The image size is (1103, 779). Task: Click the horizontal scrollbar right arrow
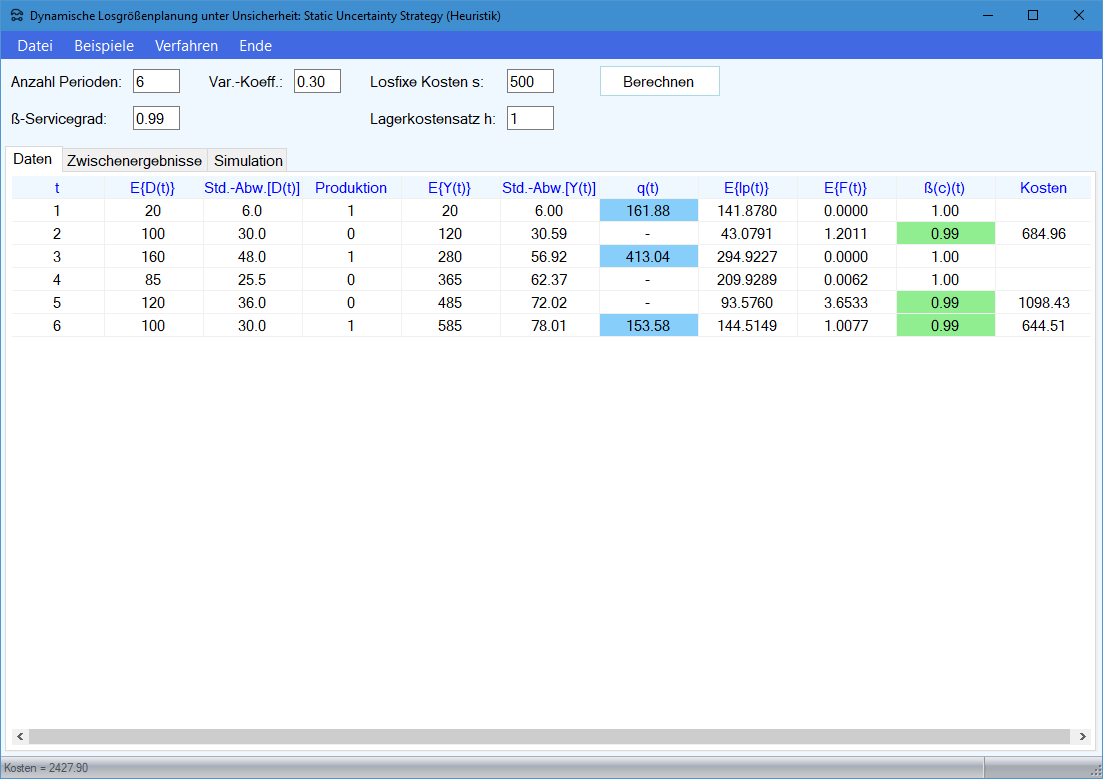click(1082, 737)
